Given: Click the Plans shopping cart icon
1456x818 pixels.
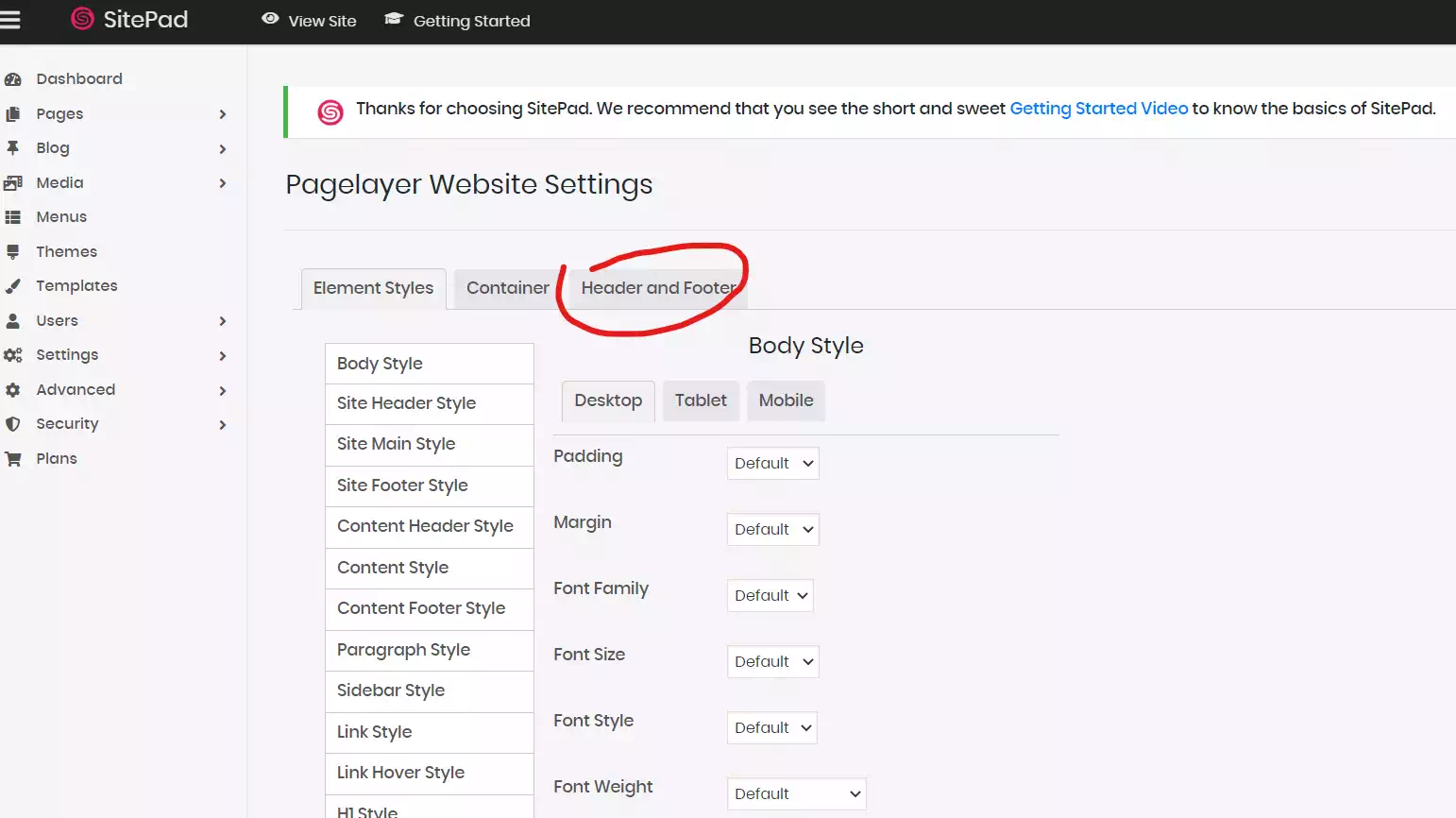Looking at the screenshot, I should [13, 459].
